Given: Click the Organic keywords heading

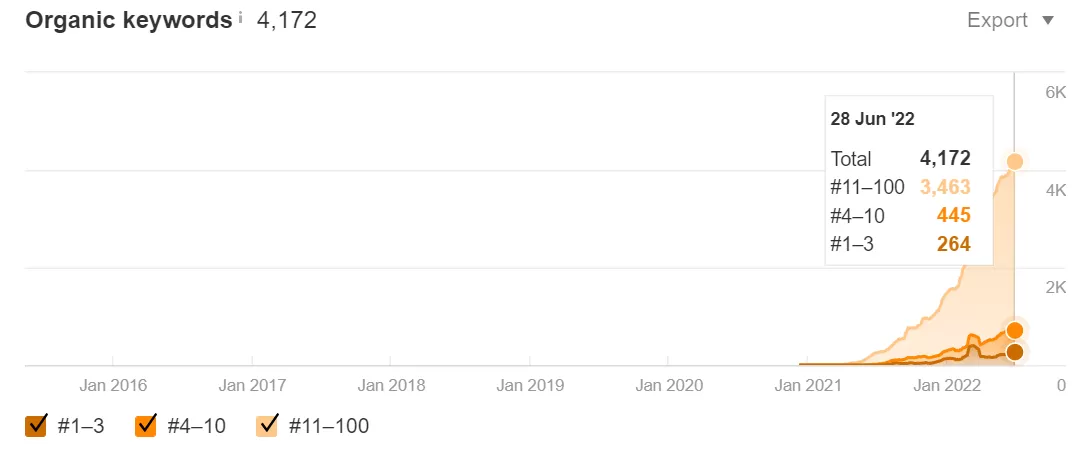Looking at the screenshot, I should (129, 20).
